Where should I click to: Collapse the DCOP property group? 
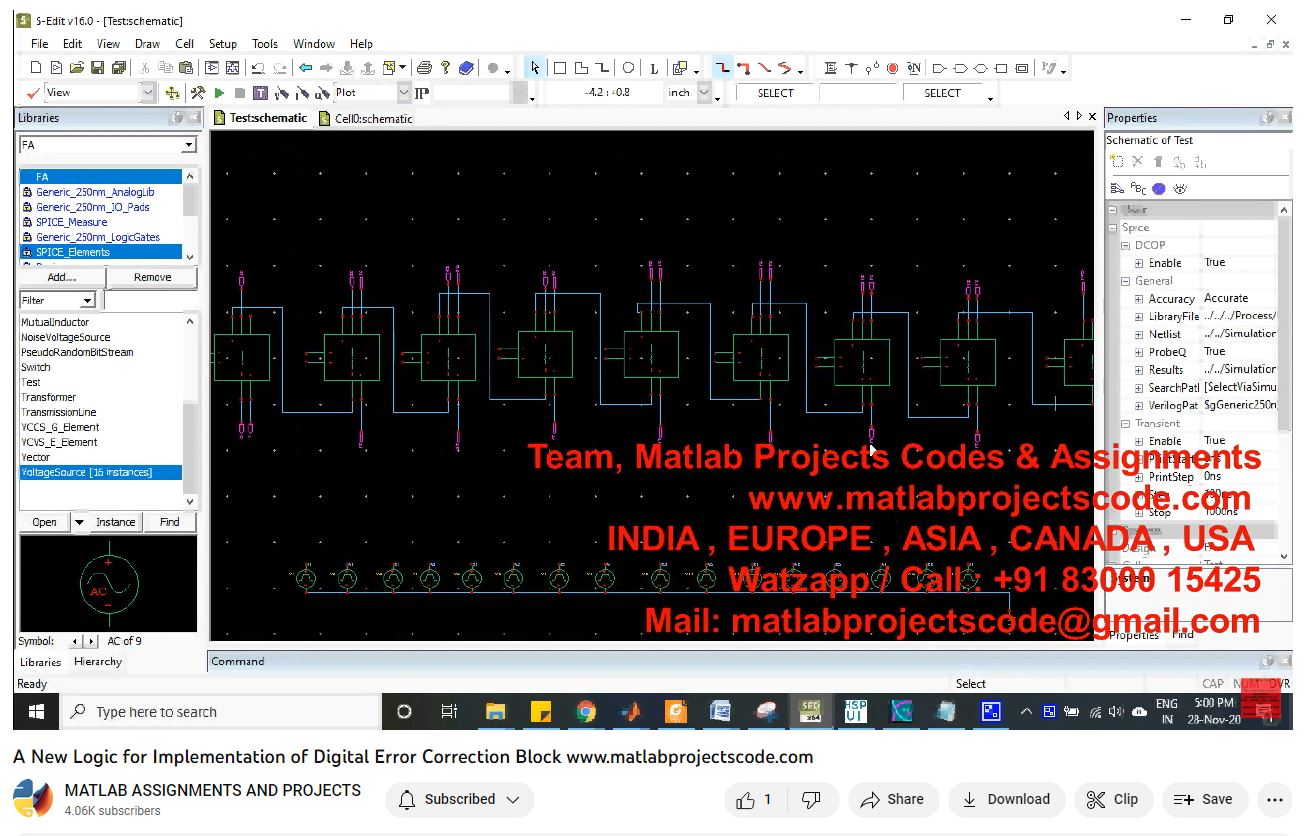[x=1125, y=245]
